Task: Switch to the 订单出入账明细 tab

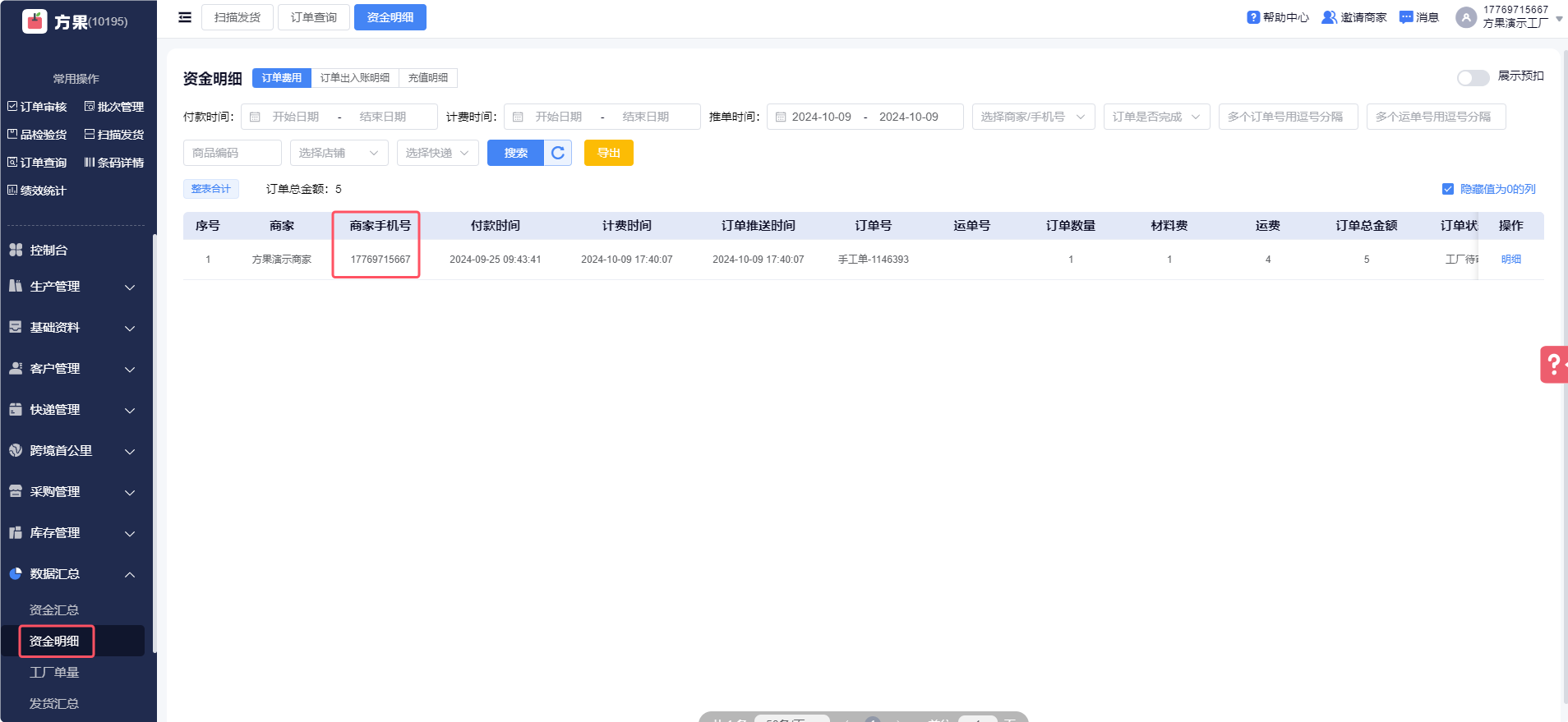Action: tap(355, 78)
